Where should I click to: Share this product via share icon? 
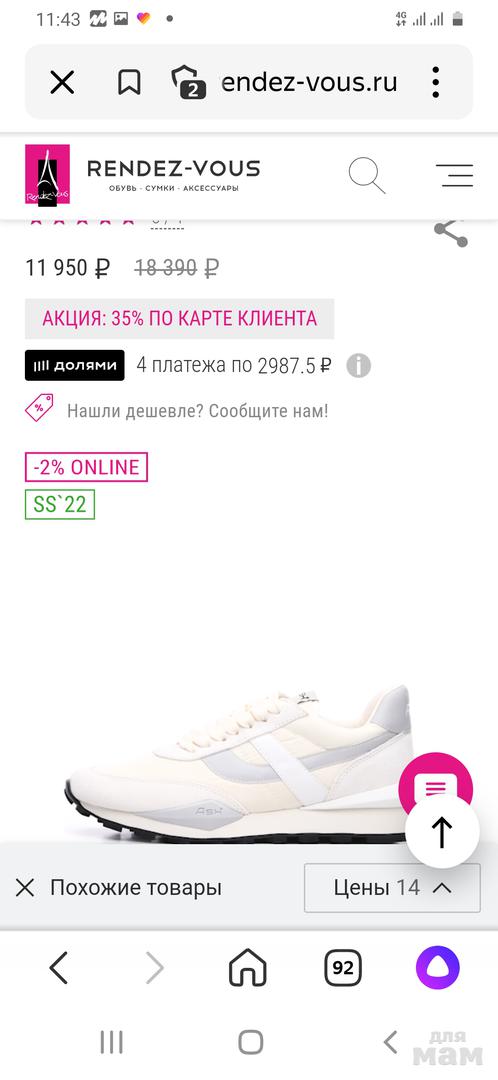click(451, 232)
